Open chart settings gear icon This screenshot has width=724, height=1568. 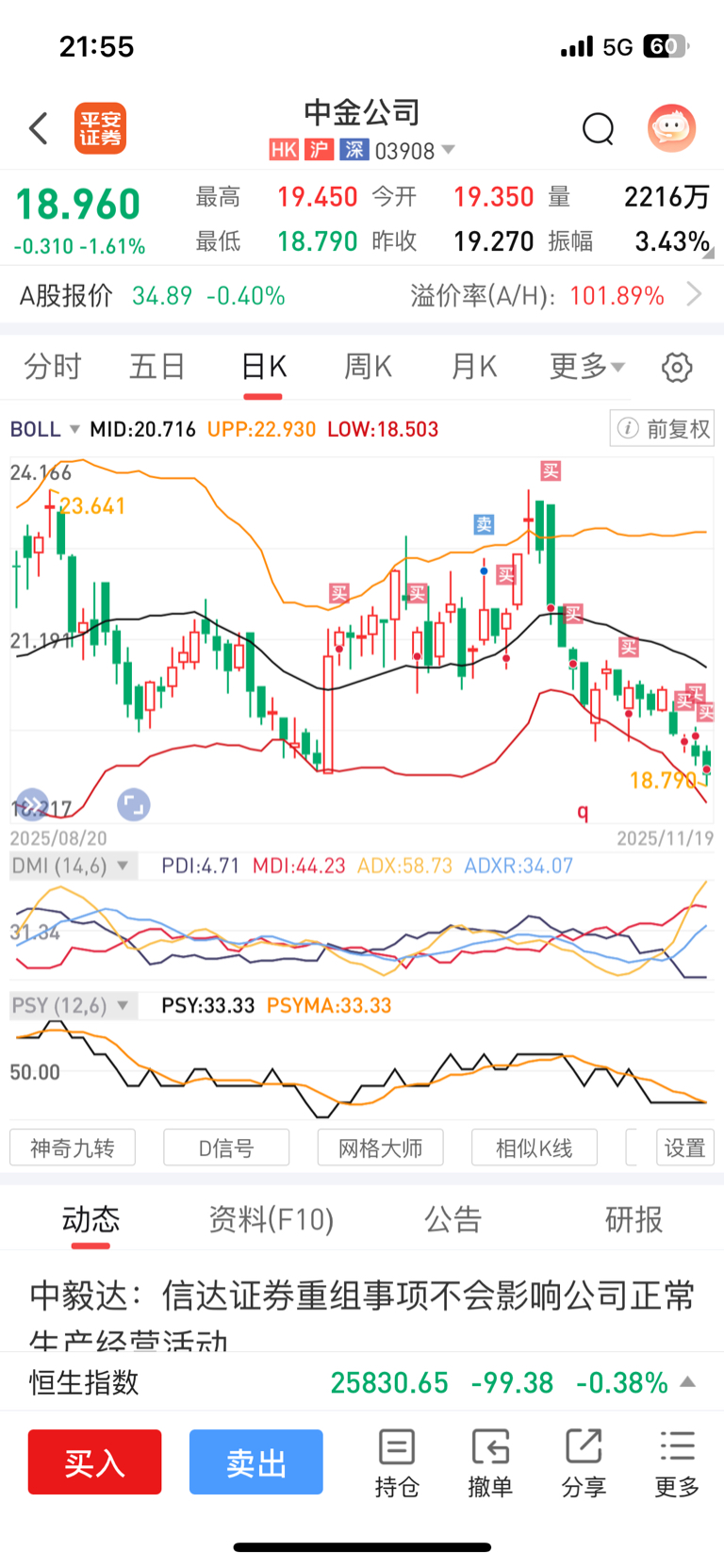pos(677,367)
